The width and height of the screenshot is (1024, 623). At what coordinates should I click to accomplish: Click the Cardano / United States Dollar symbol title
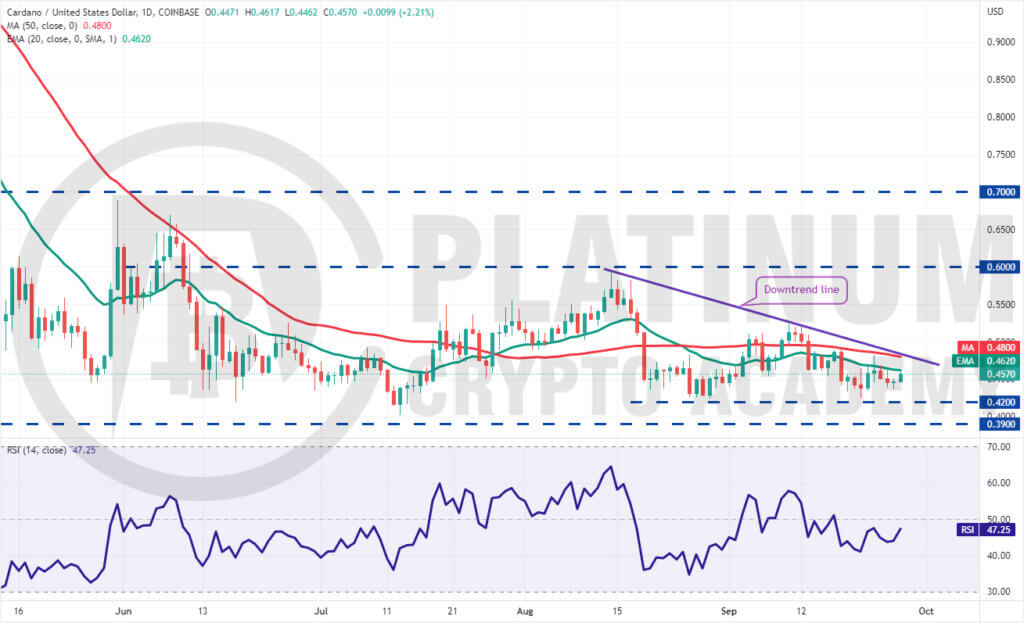coord(103,12)
